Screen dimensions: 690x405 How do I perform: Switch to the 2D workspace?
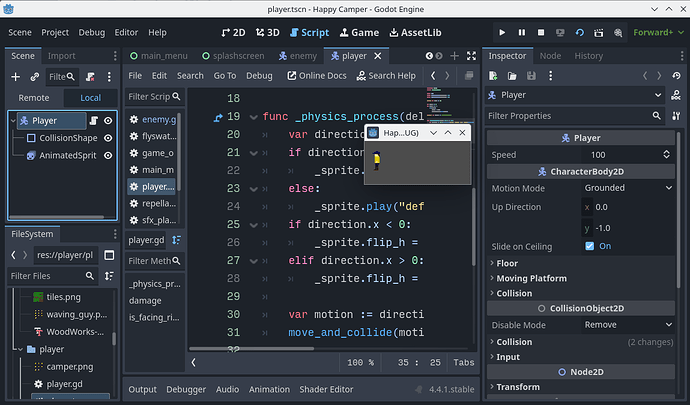233,33
